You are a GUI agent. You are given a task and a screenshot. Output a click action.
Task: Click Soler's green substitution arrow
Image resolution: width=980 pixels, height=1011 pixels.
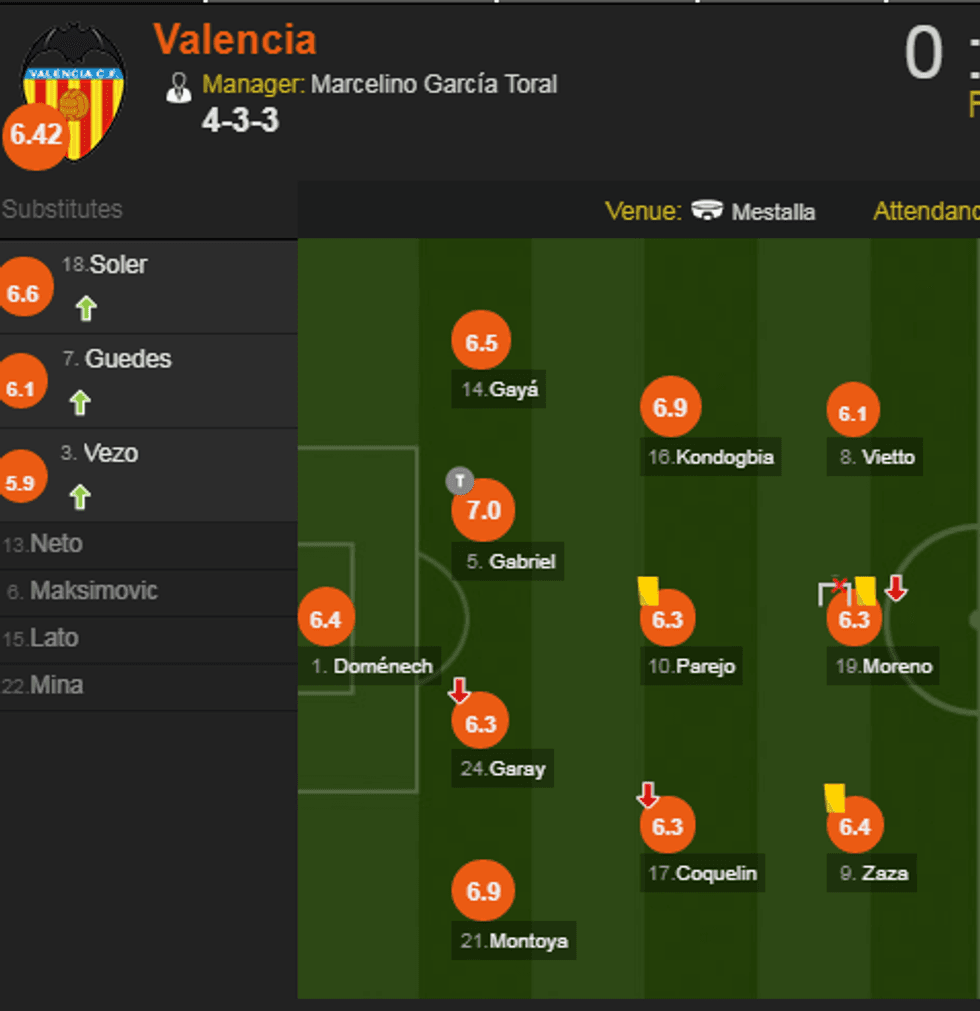pyautogui.click(x=86, y=308)
